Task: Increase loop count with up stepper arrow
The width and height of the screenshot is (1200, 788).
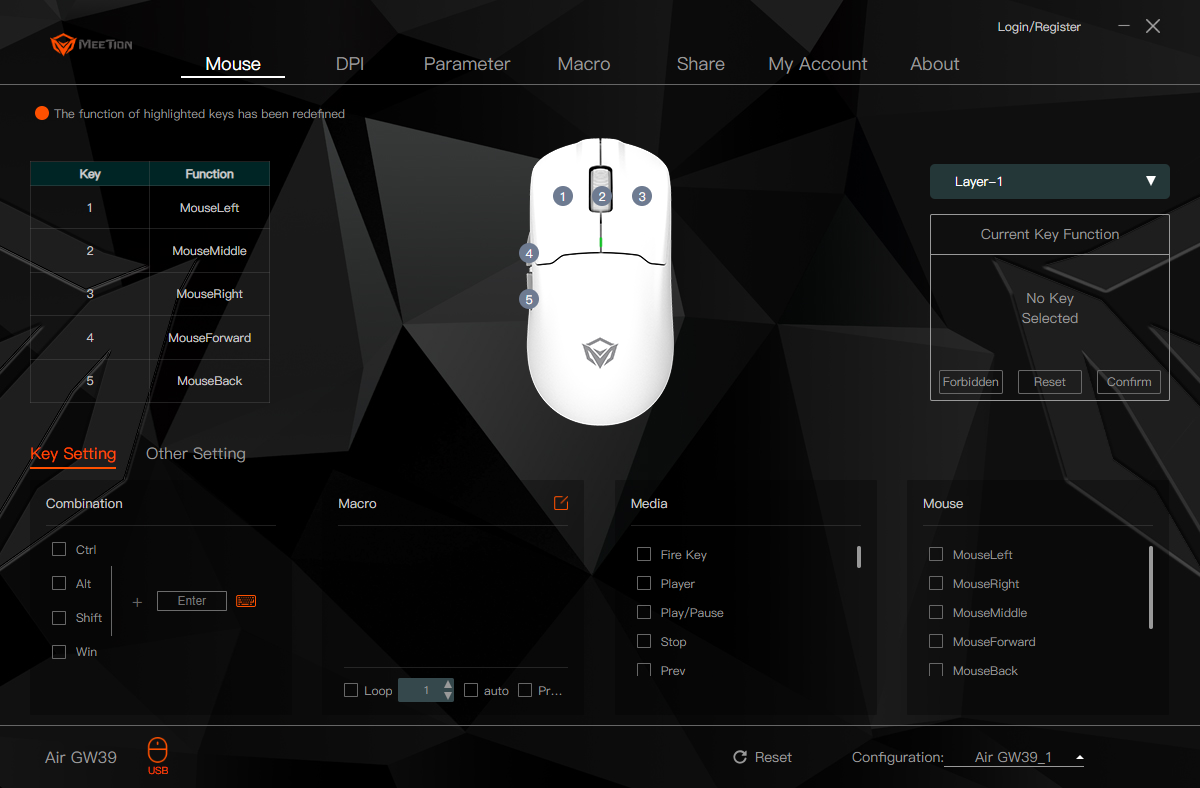Action: tap(447, 685)
